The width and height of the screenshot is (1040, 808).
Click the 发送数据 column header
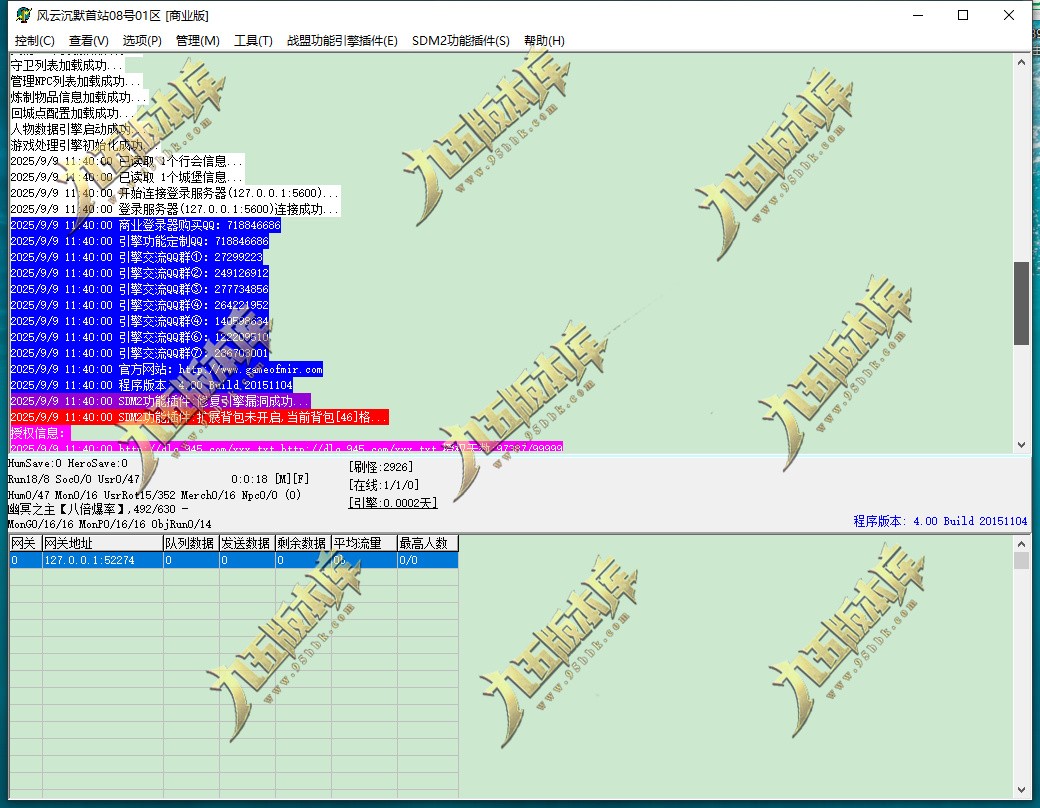tap(247, 543)
